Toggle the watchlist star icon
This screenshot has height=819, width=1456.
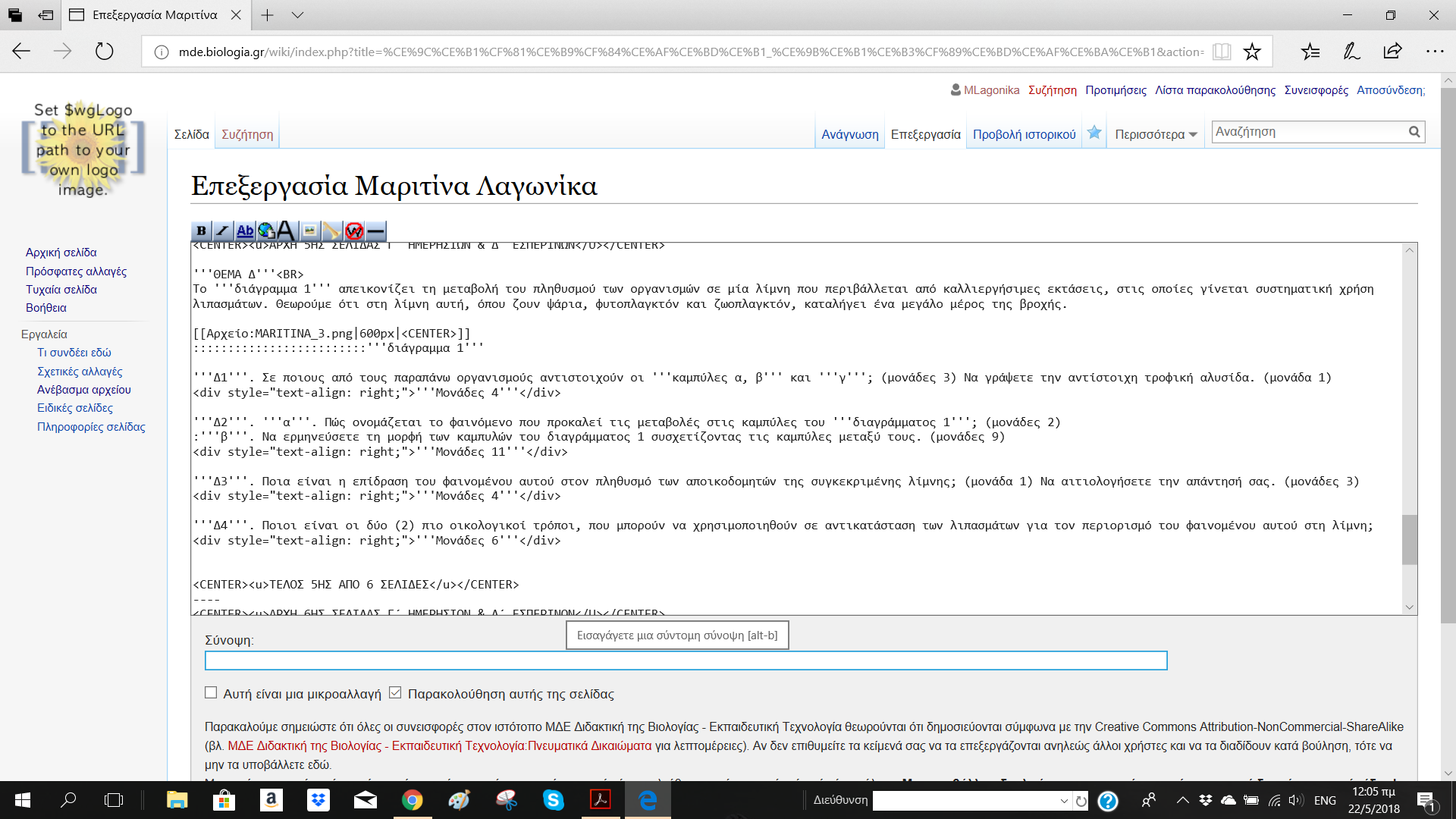point(1094,133)
